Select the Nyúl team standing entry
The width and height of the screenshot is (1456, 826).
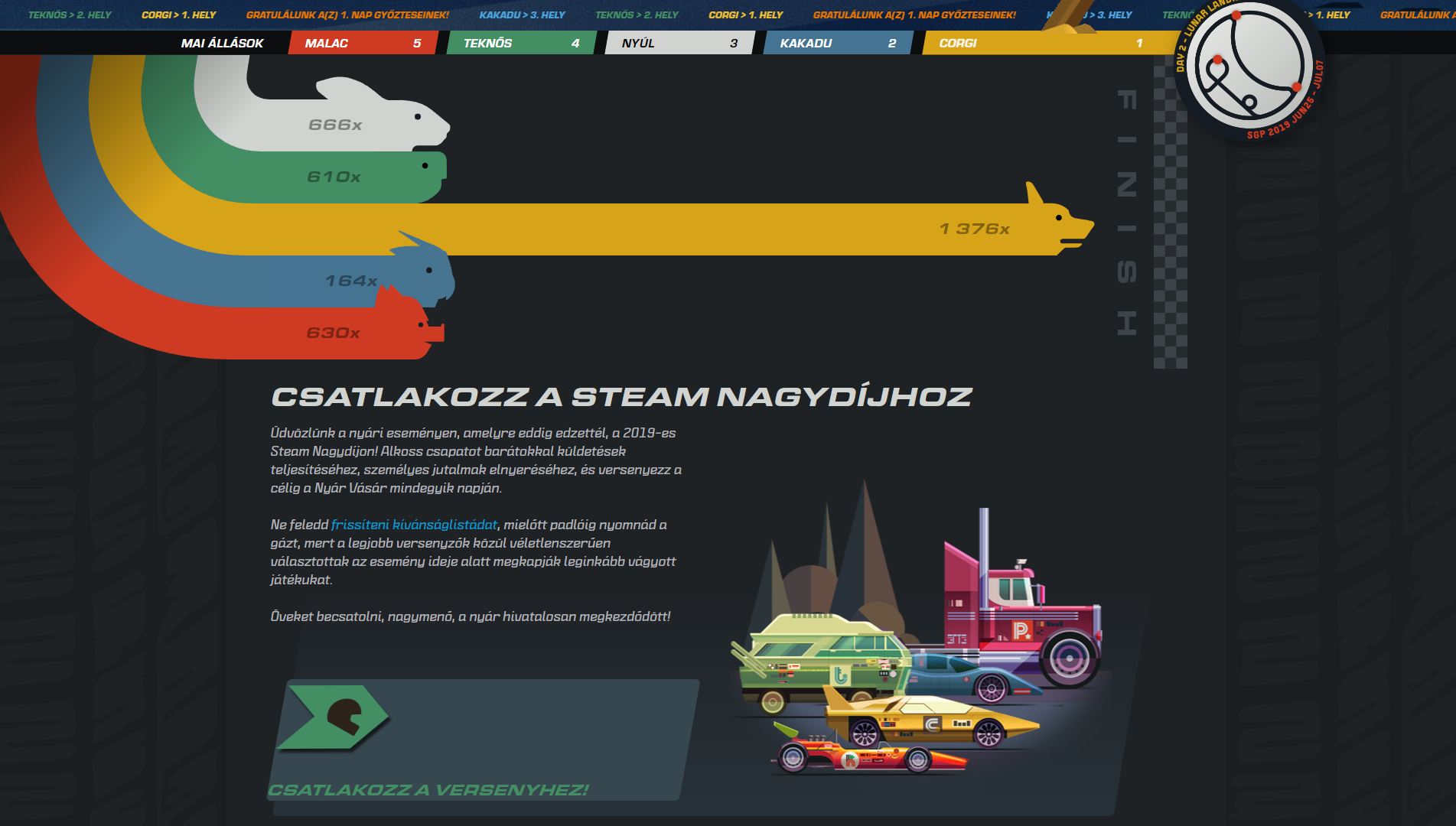(679, 43)
